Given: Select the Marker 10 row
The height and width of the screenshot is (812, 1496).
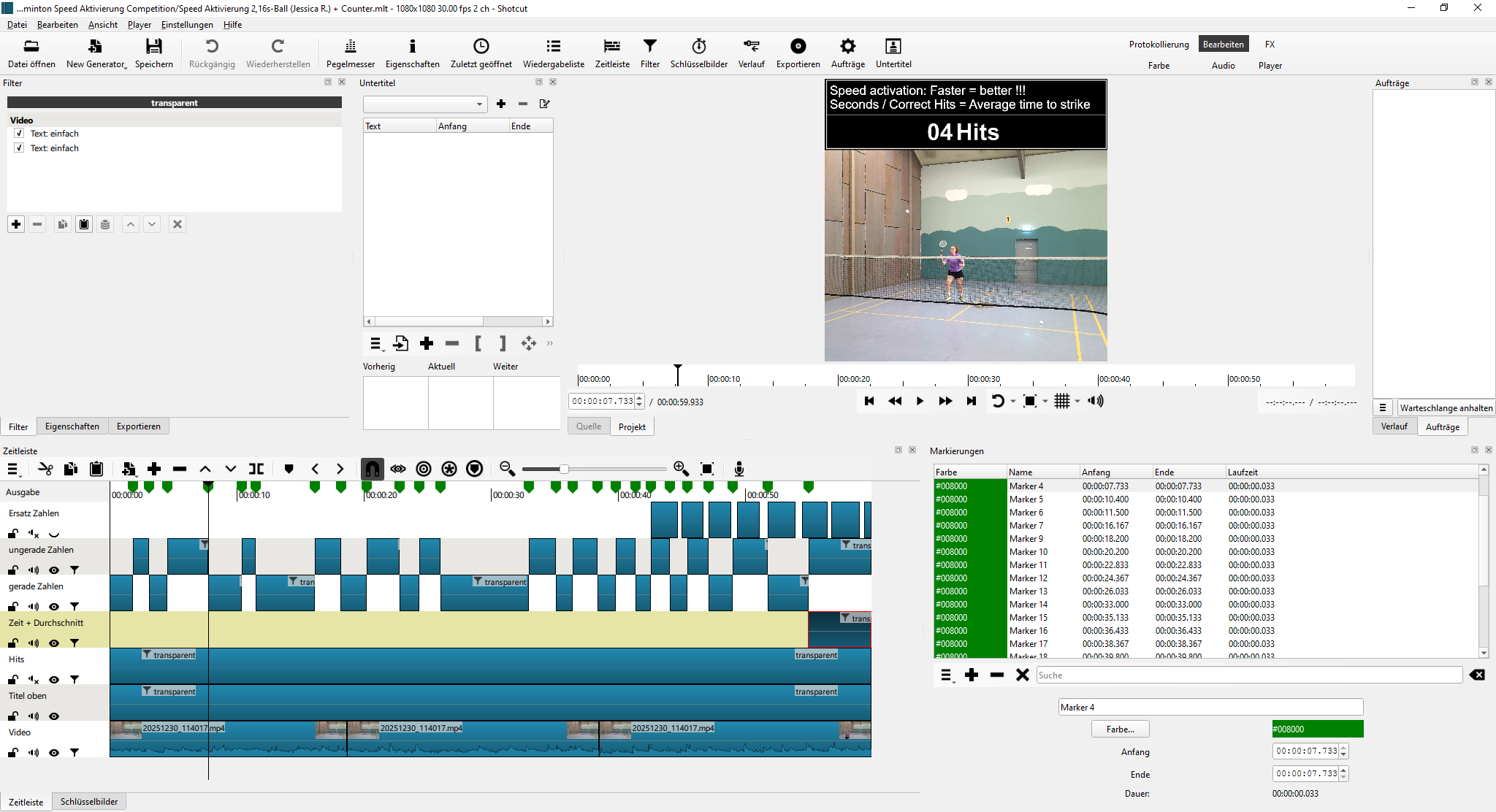Looking at the screenshot, I should (x=1028, y=552).
